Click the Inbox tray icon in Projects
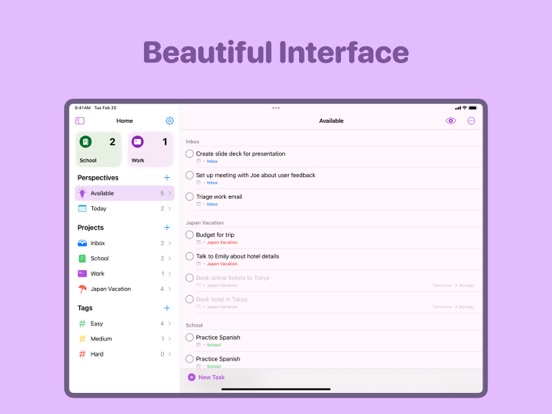552x414 pixels. [x=82, y=243]
